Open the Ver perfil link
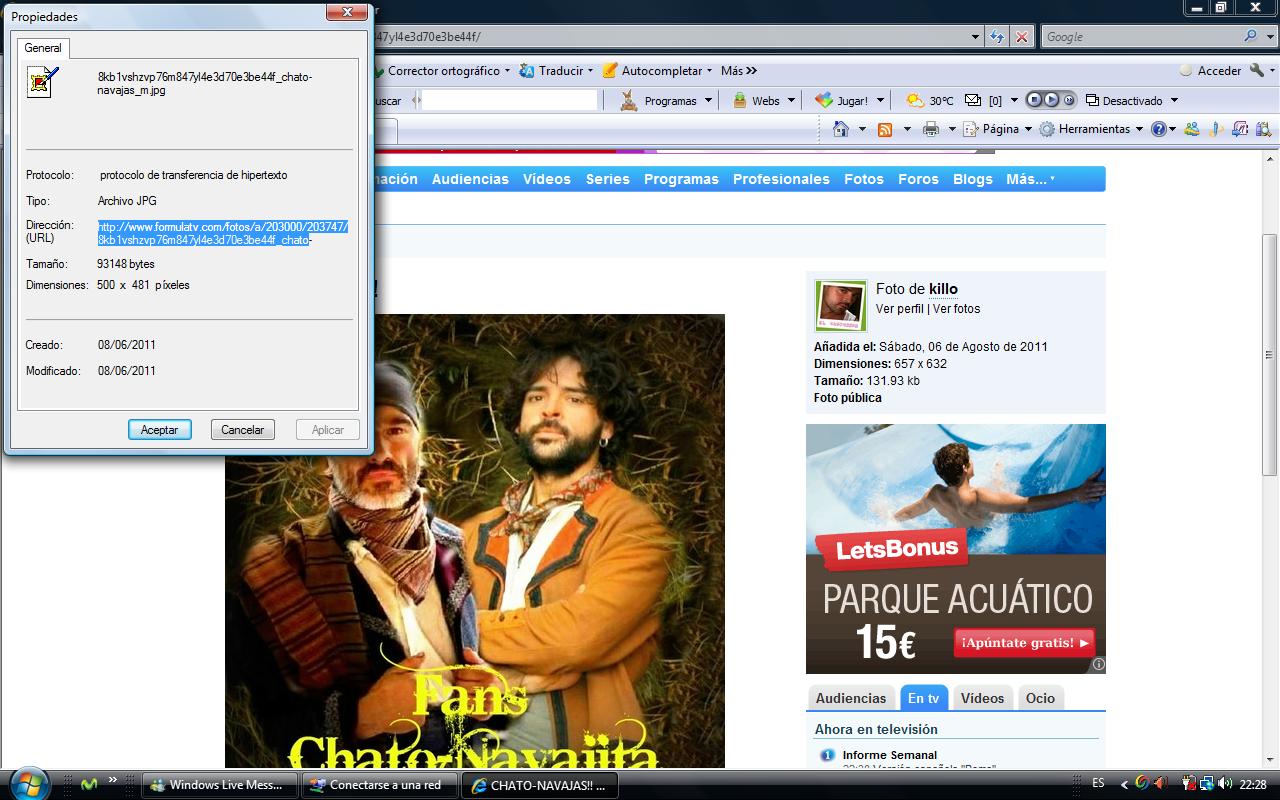1280x800 pixels. 899,309
